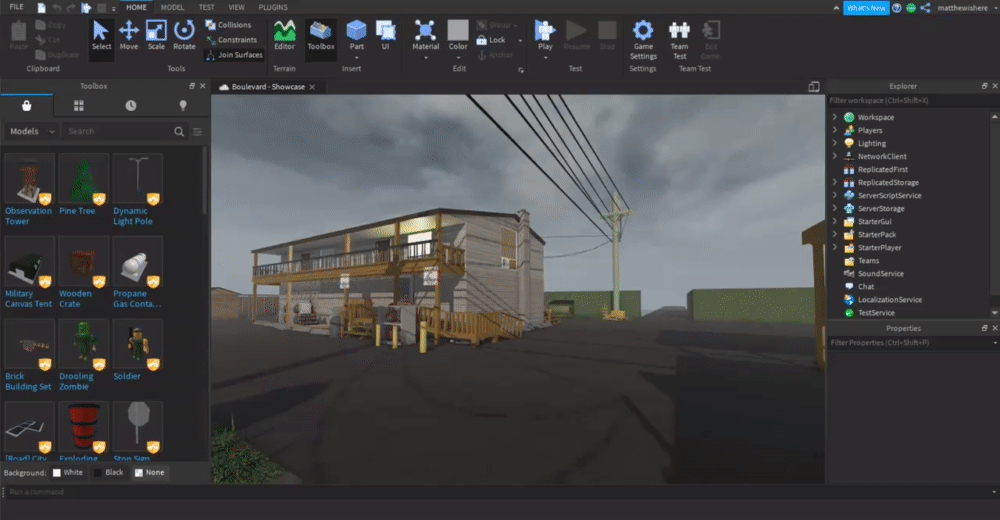Select the Wooden Crate thumbnail
1000x520 pixels.
(84, 262)
